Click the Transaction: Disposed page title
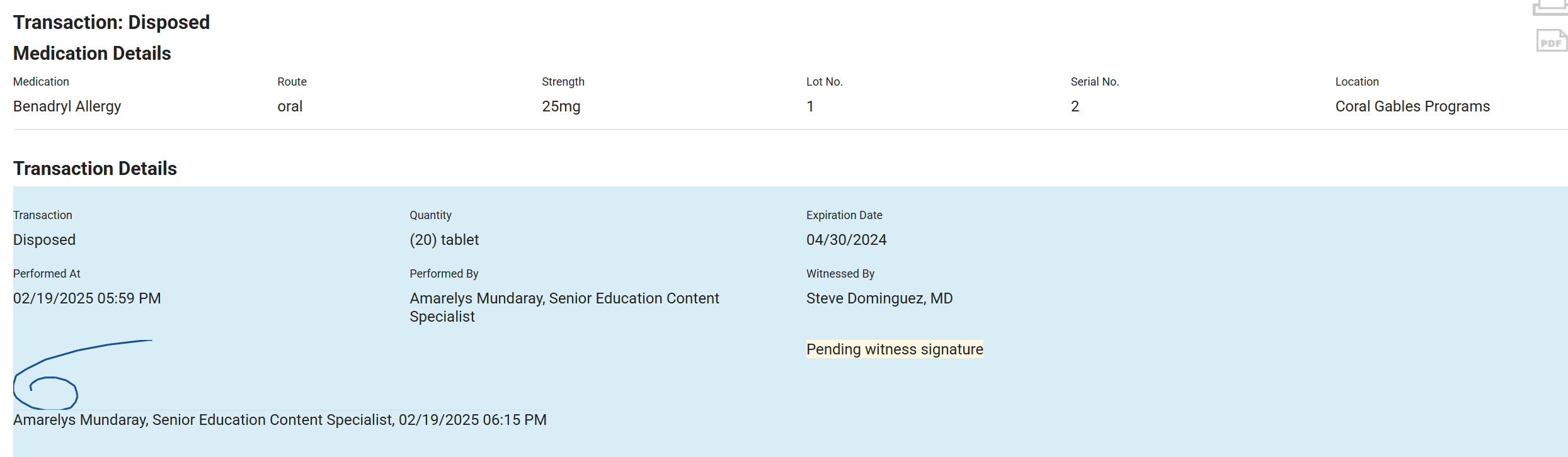 pos(112,23)
